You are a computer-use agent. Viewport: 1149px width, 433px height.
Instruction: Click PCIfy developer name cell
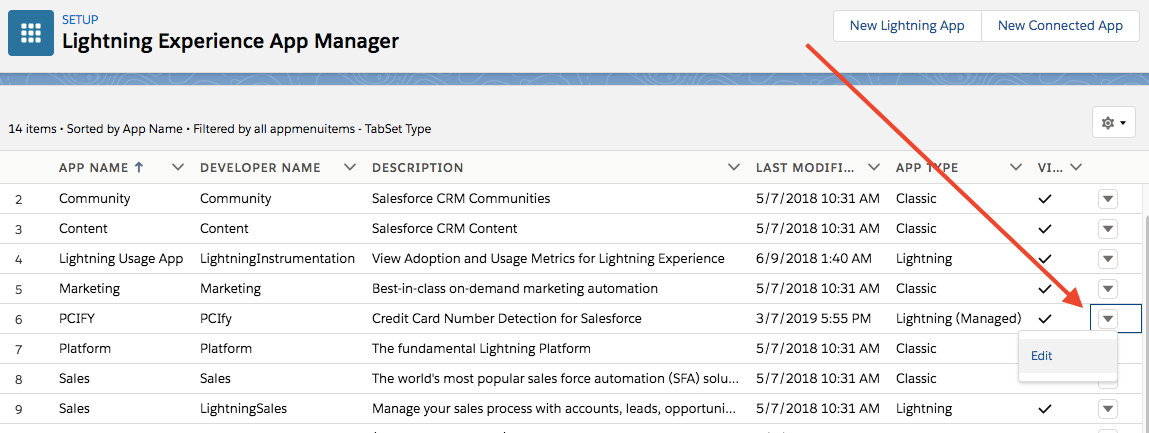point(216,319)
